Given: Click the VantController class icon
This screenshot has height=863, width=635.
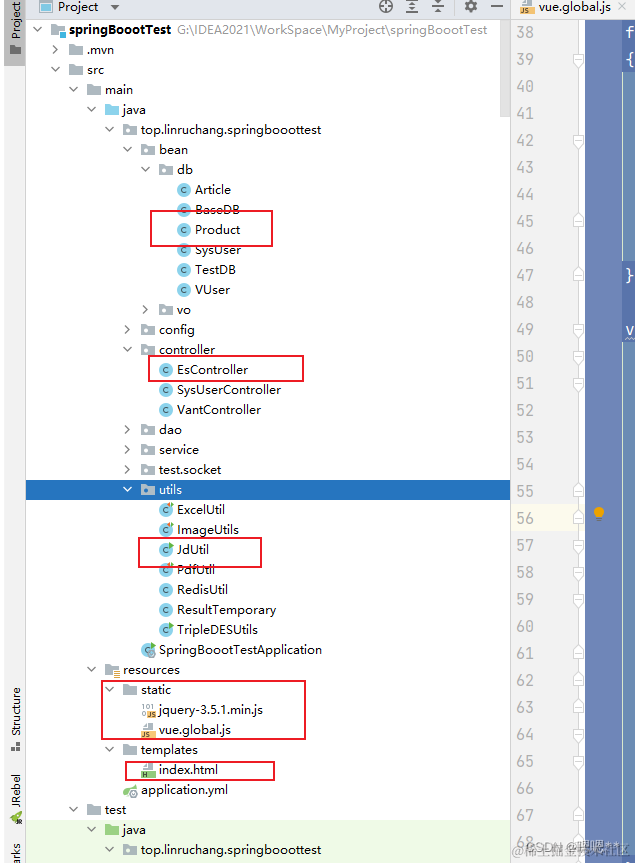Looking at the screenshot, I should point(166,409).
